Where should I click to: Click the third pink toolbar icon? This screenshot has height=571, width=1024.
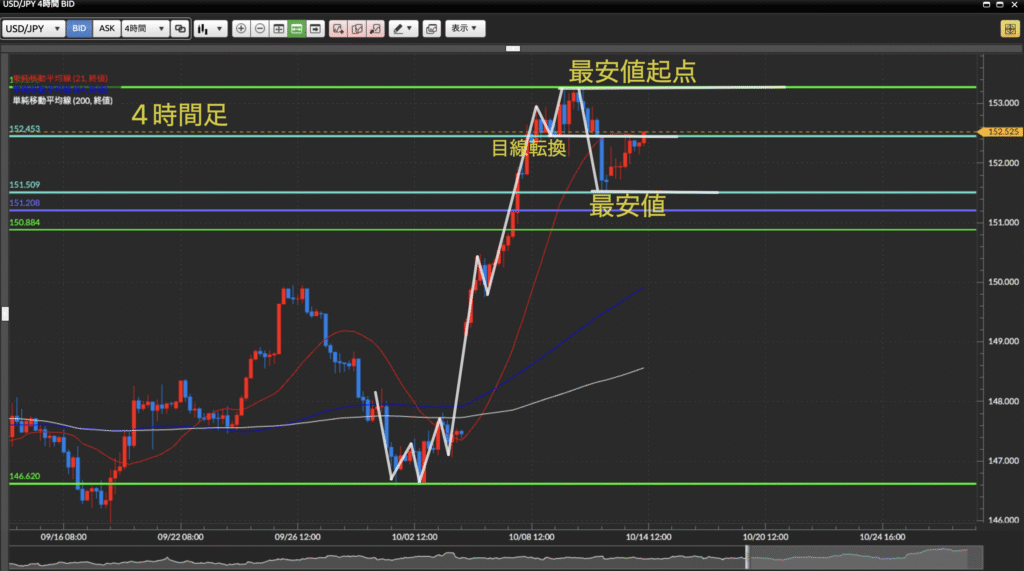[x=375, y=29]
